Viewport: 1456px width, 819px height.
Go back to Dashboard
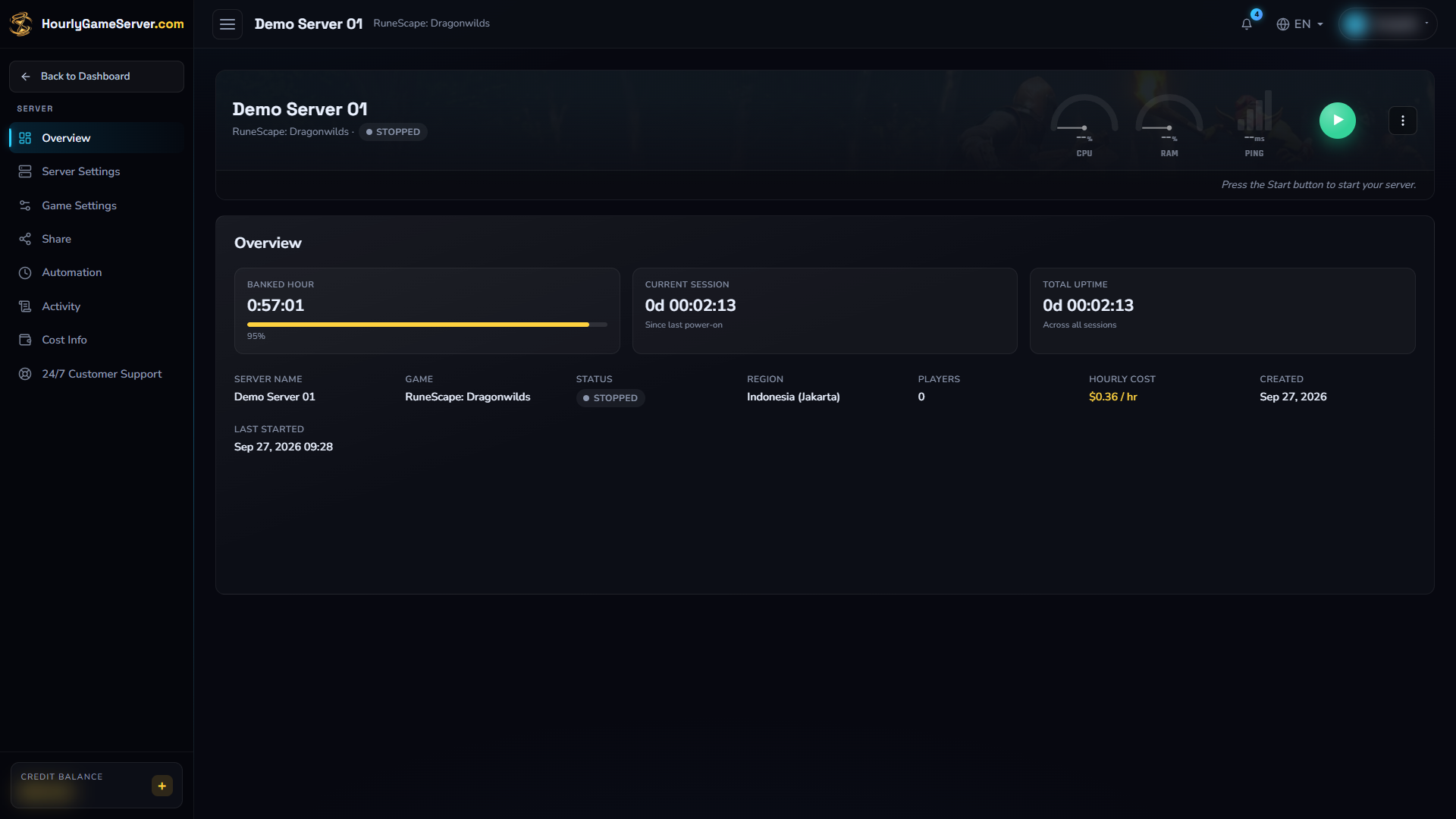point(96,77)
